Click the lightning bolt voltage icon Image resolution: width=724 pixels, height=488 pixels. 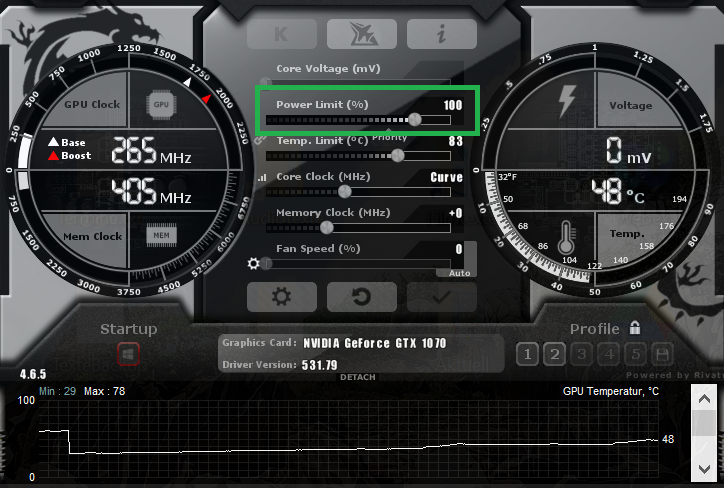click(x=567, y=101)
